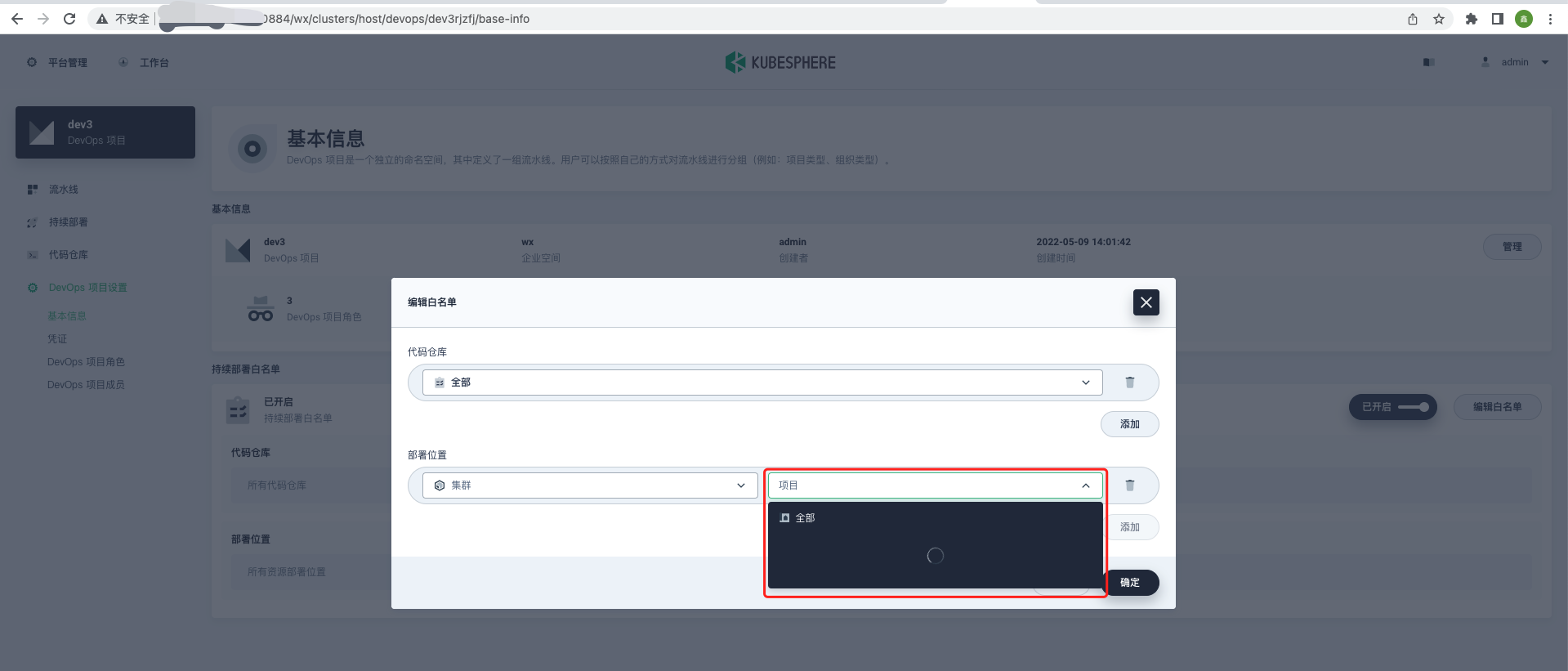Open the 代码仓库 全部 dropdown

(762, 382)
